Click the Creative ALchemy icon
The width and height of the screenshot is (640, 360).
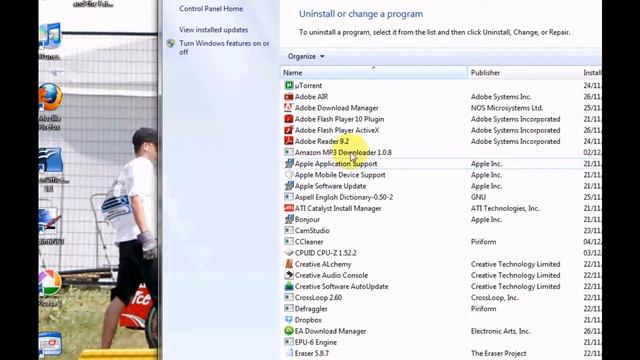[x=289, y=264]
